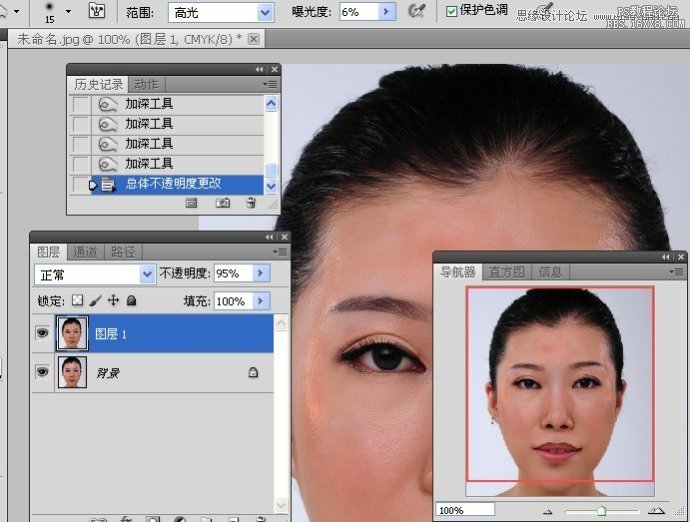
Task: Switch to the 通道 tab
Action: (86, 252)
